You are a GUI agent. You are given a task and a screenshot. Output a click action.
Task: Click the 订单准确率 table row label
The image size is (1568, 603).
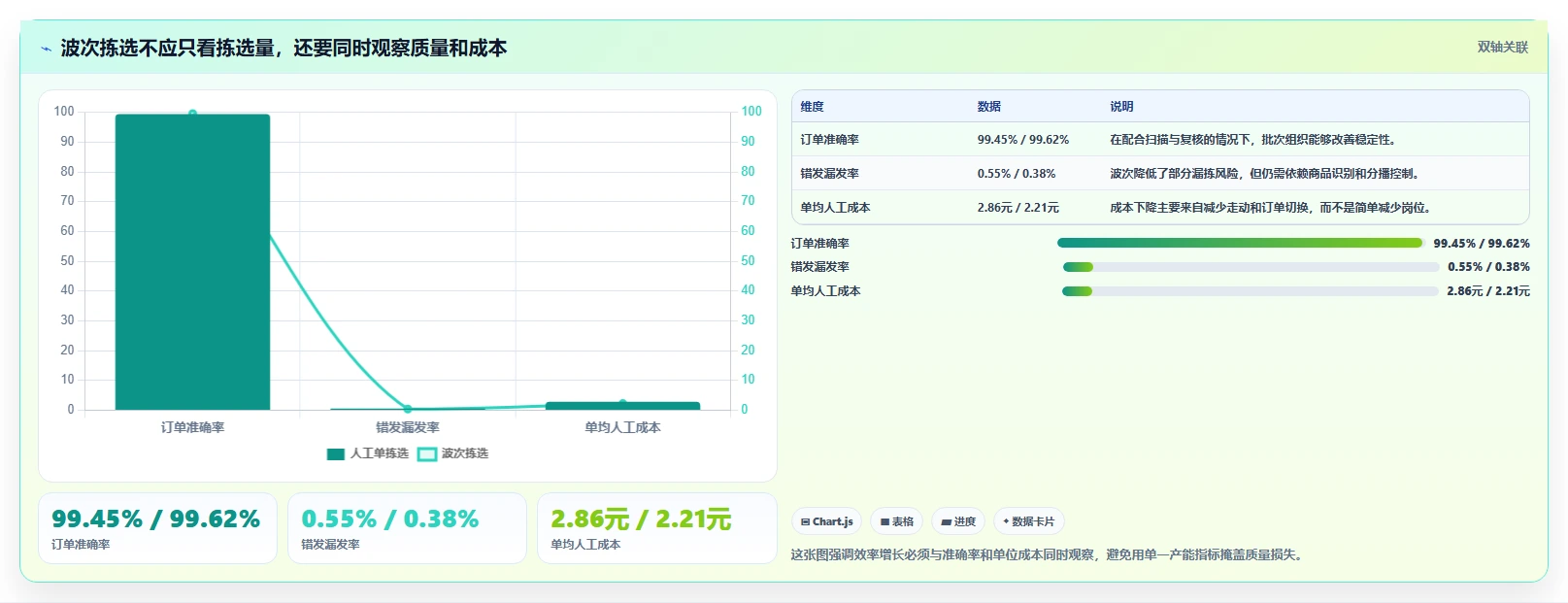pyautogui.click(x=830, y=140)
